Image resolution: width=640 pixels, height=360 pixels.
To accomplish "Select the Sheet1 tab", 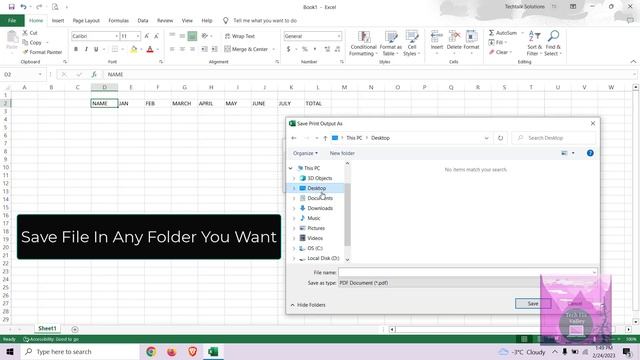I will [x=47, y=329].
